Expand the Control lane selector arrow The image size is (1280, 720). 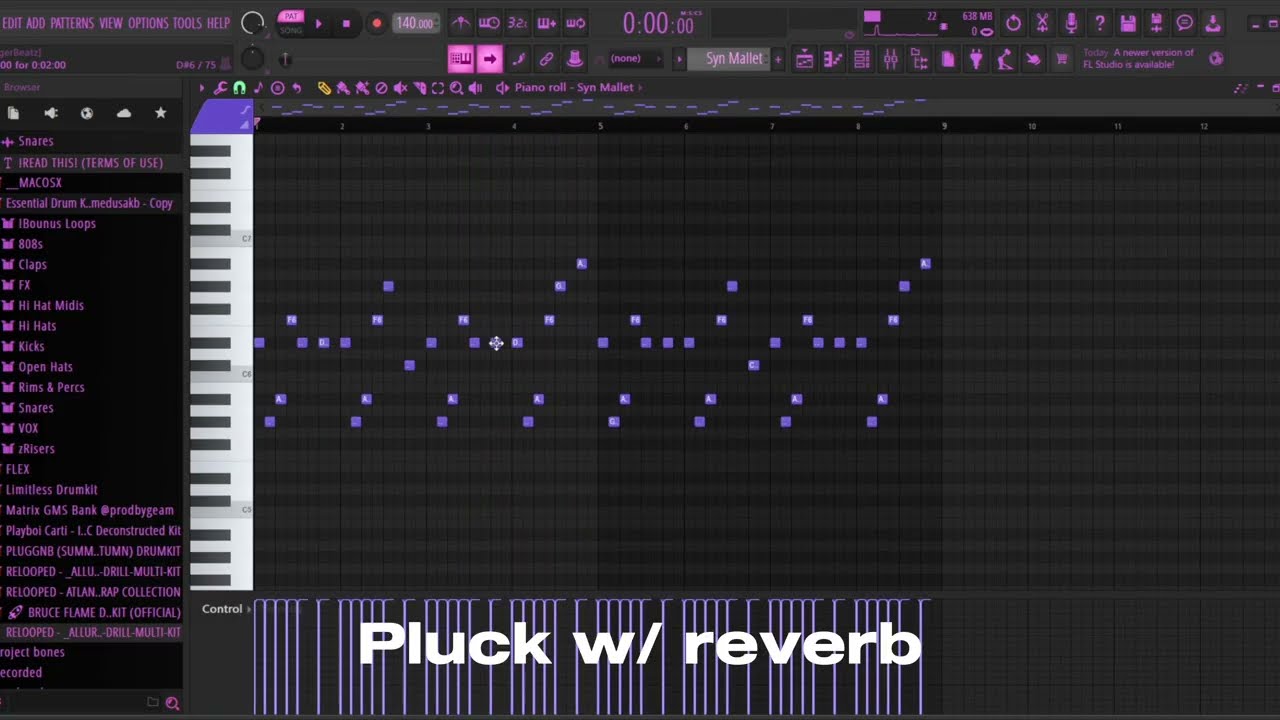point(249,609)
